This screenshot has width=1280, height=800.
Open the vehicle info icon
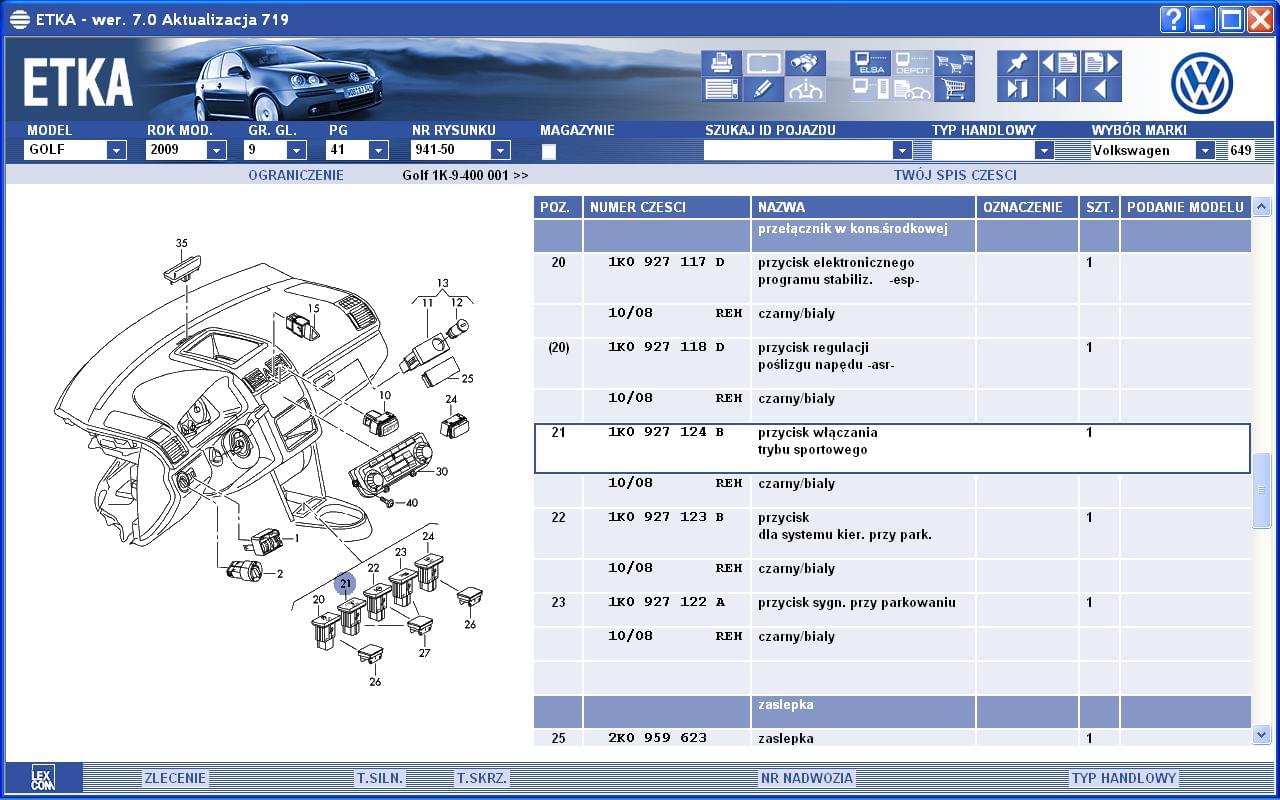(805, 89)
